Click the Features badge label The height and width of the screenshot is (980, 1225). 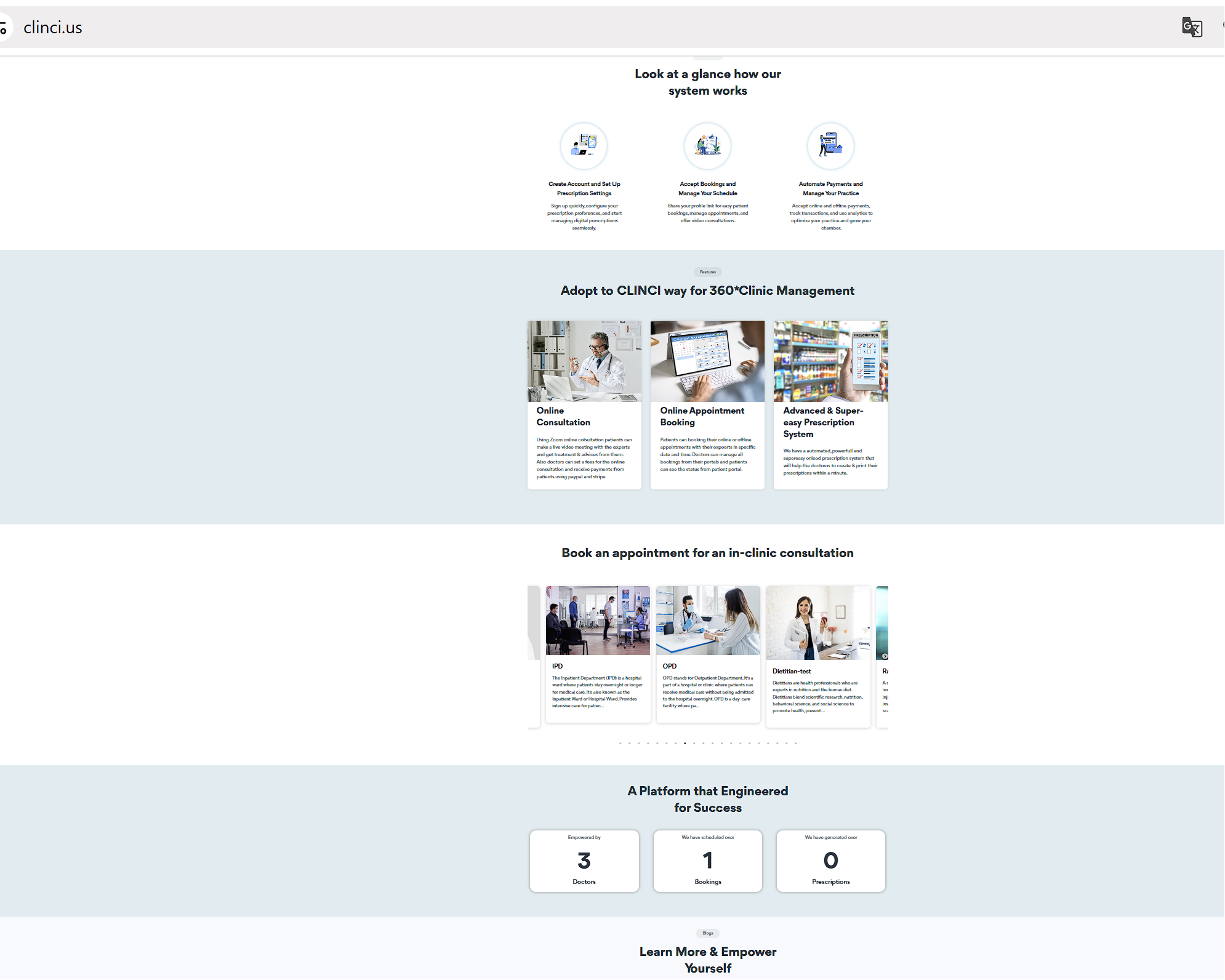coord(708,272)
